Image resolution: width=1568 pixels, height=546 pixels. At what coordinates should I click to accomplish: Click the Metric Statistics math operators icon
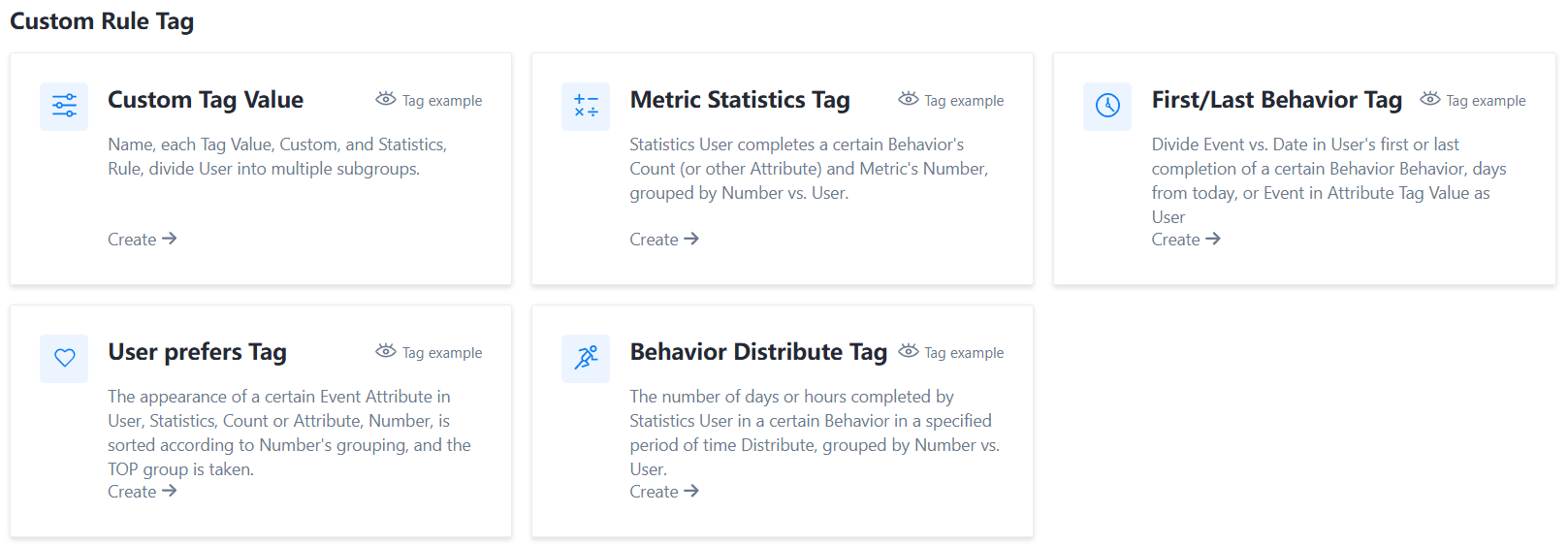586,106
